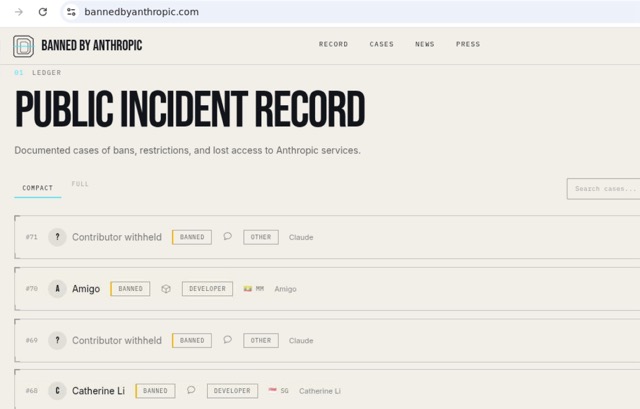The image size is (640, 409).
Task: Click the Banned by Anthropic logo icon
Action: pos(23,46)
